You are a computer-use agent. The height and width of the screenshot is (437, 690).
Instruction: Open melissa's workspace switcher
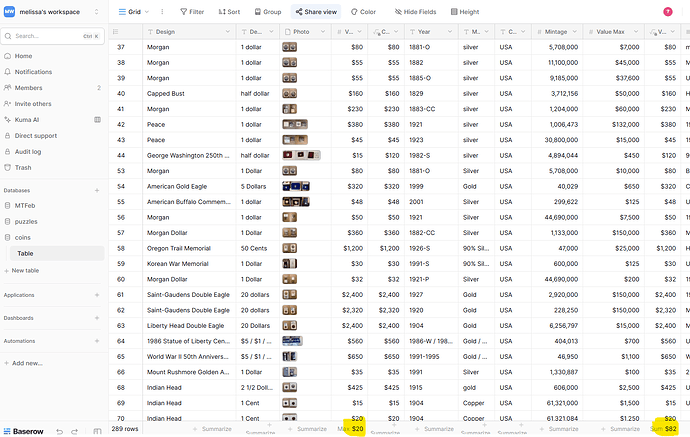click(52, 12)
